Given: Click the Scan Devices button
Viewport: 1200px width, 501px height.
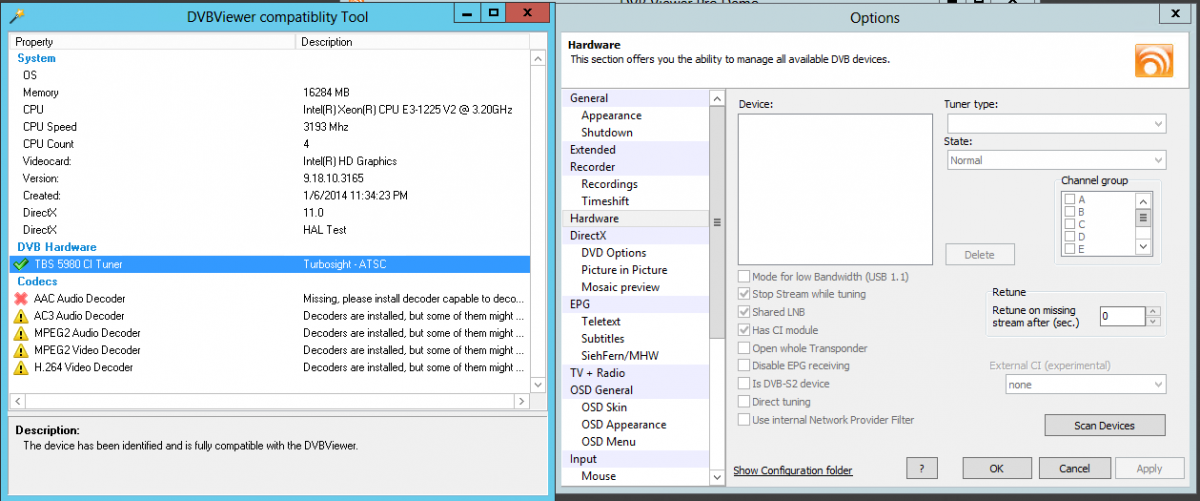Looking at the screenshot, I should 1104,425.
